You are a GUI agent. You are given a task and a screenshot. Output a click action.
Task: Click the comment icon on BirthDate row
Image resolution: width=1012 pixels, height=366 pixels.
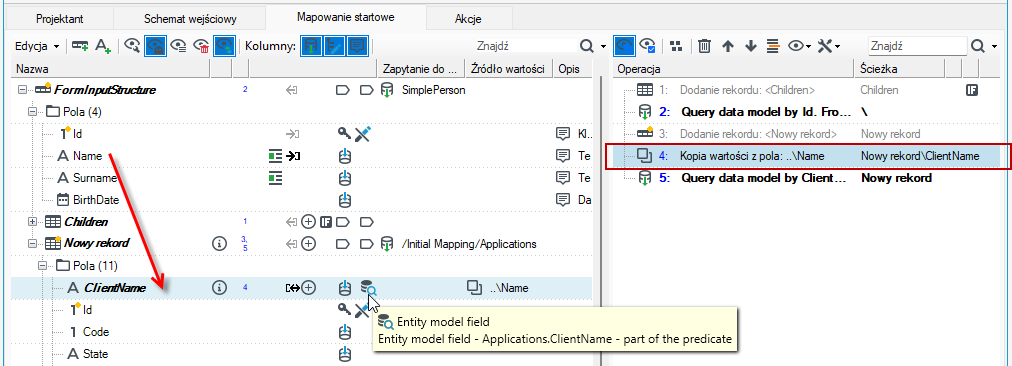[x=563, y=200]
